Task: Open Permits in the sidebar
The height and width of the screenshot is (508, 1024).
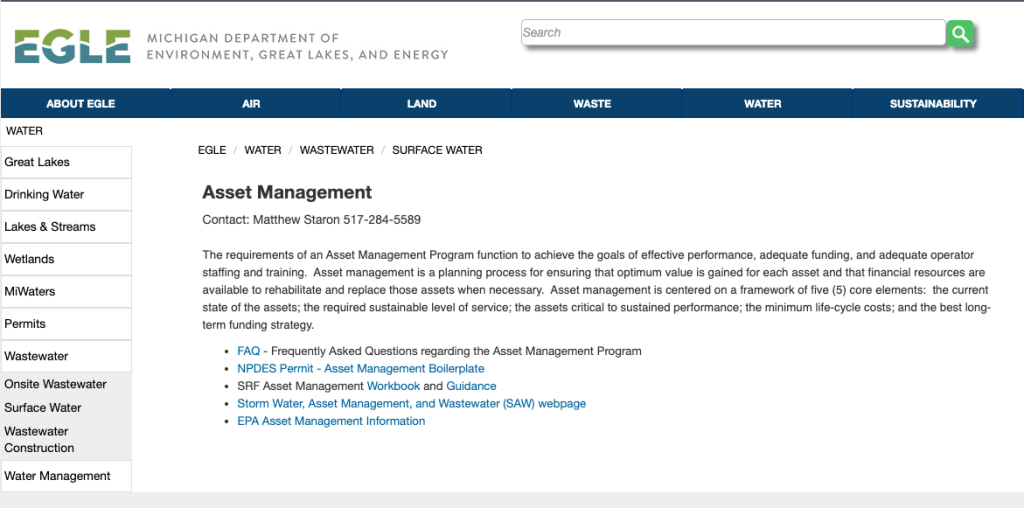Action: coord(66,324)
